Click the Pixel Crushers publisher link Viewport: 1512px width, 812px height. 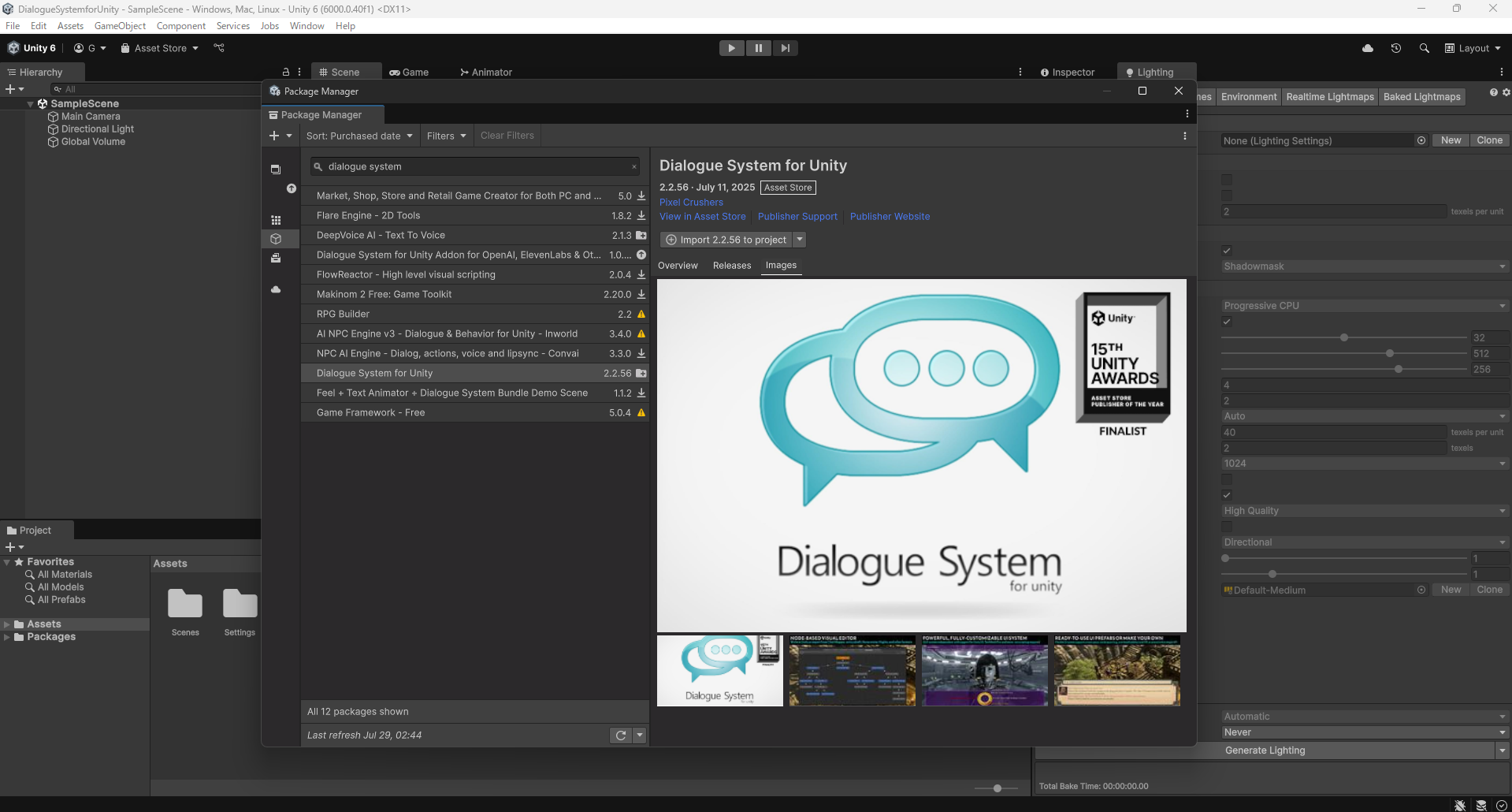click(691, 202)
